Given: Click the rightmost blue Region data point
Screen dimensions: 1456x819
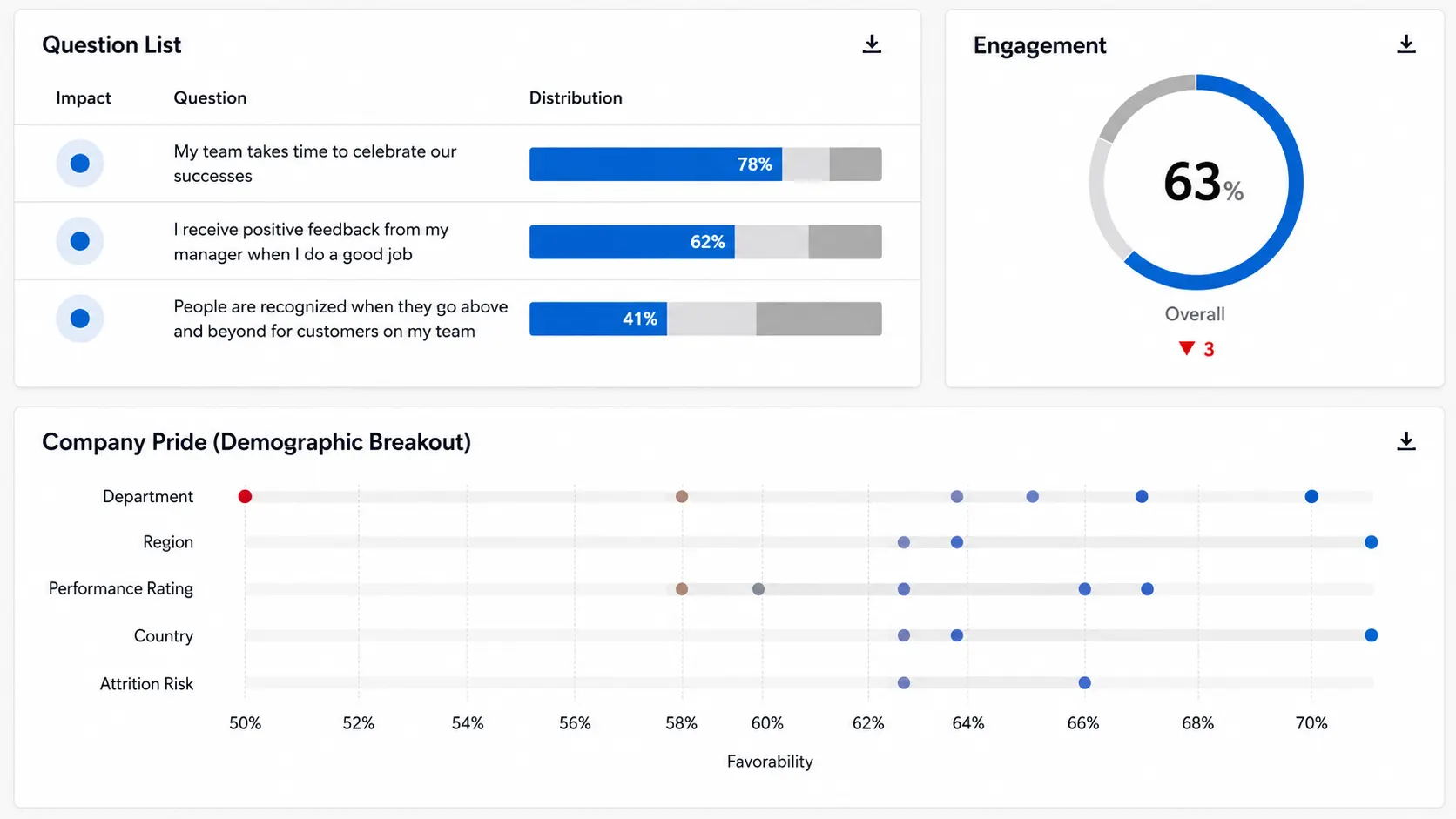Looking at the screenshot, I should [1372, 542].
